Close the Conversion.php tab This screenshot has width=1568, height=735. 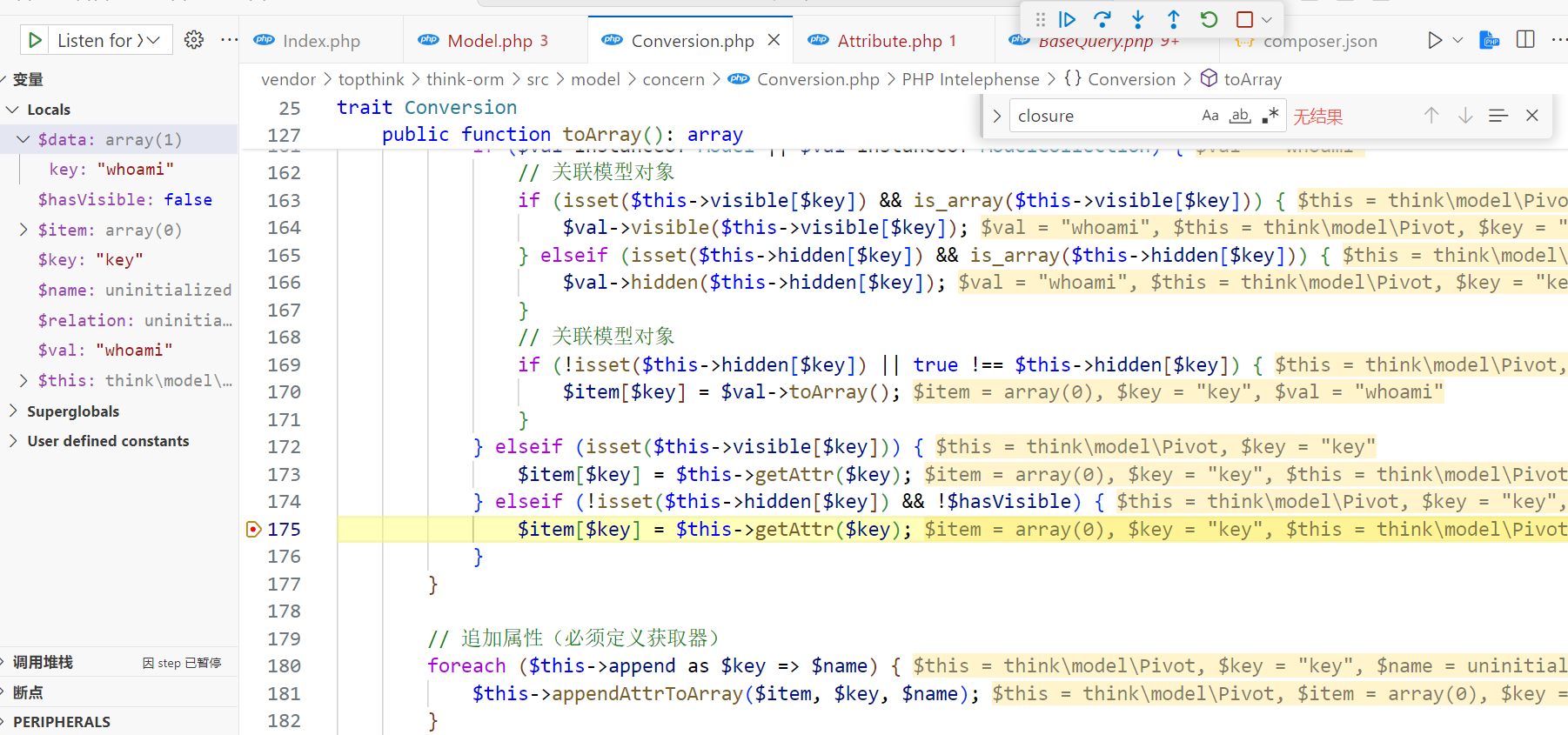click(774, 40)
